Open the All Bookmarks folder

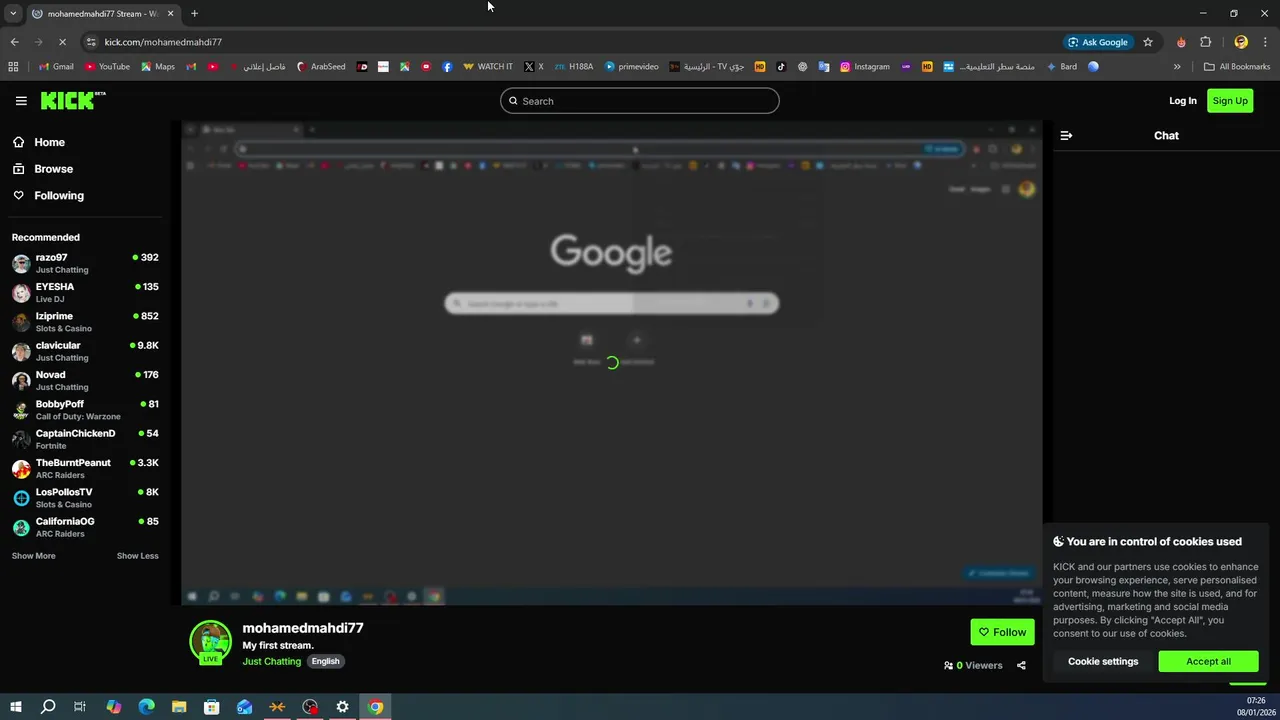tap(1237, 67)
